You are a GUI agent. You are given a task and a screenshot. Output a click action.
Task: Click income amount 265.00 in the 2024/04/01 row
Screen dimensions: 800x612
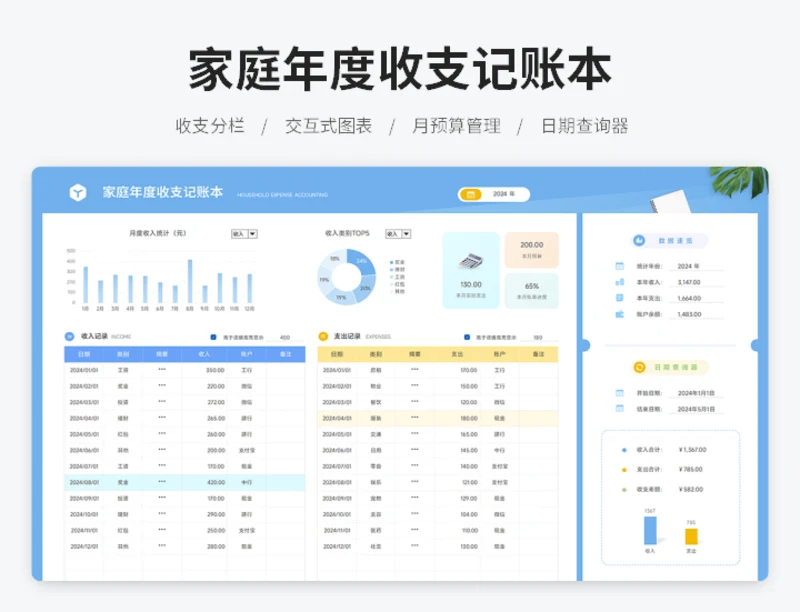216,418
